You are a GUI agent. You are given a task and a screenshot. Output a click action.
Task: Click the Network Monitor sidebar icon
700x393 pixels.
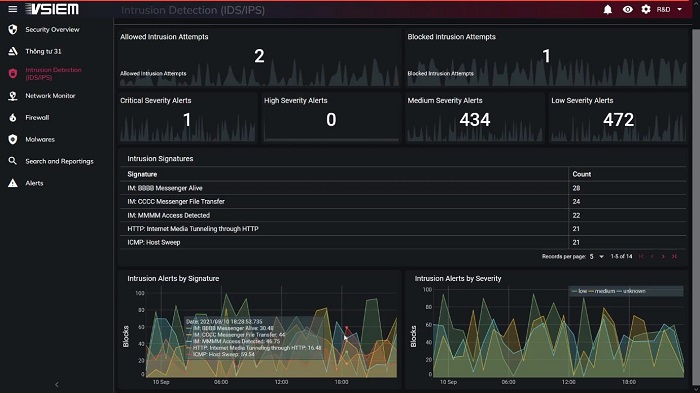point(13,96)
